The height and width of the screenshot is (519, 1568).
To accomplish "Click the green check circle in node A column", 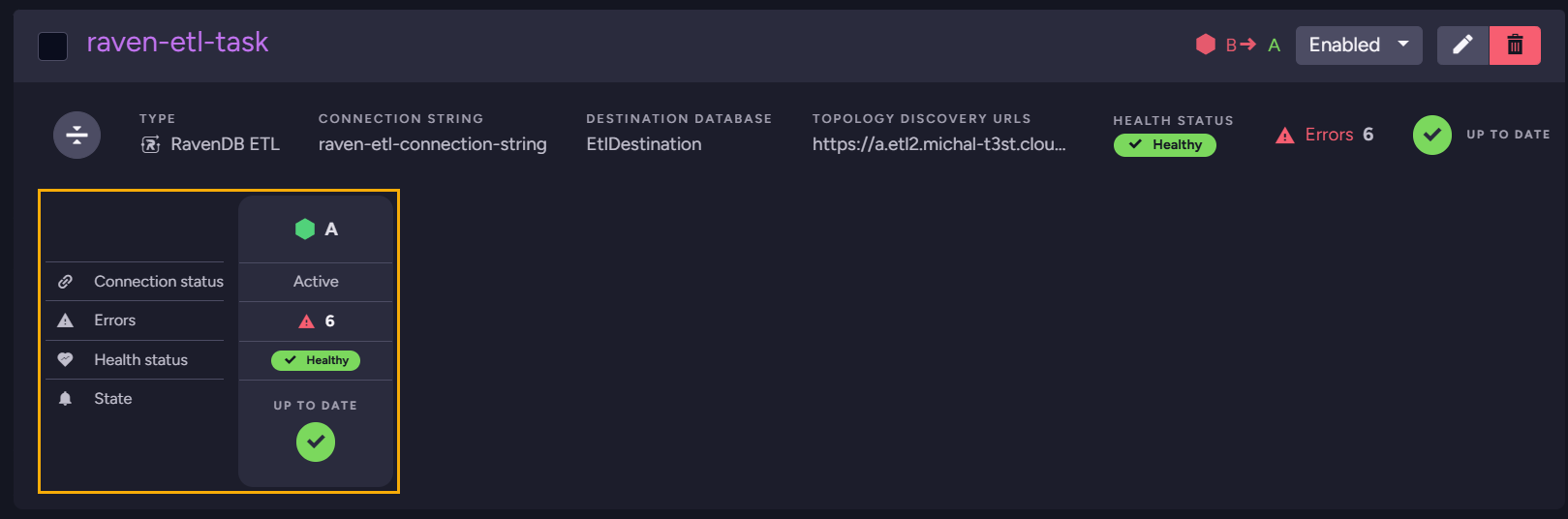I will pos(316,443).
